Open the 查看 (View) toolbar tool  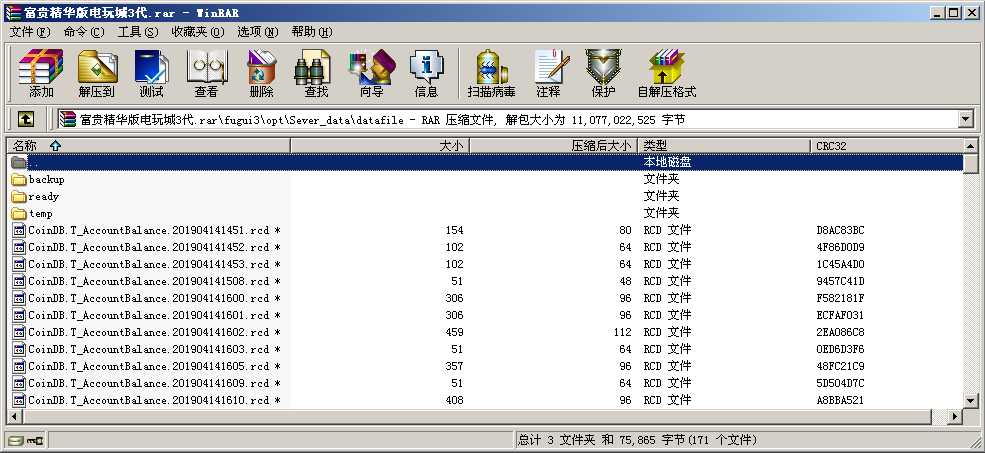(207, 74)
